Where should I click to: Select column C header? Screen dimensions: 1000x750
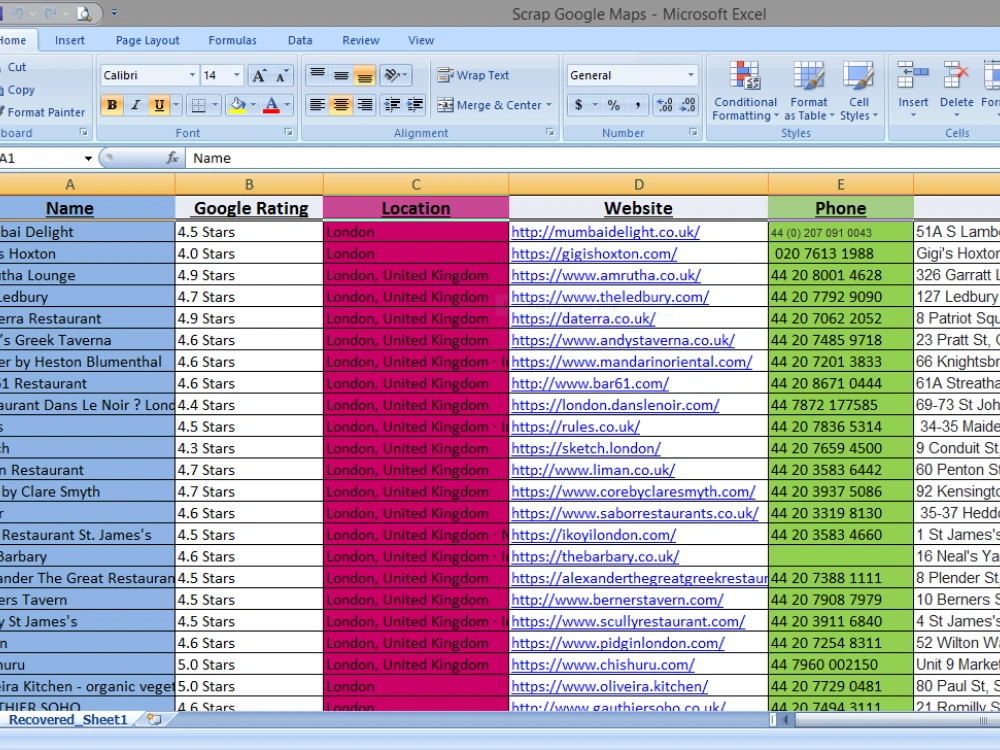click(x=416, y=184)
